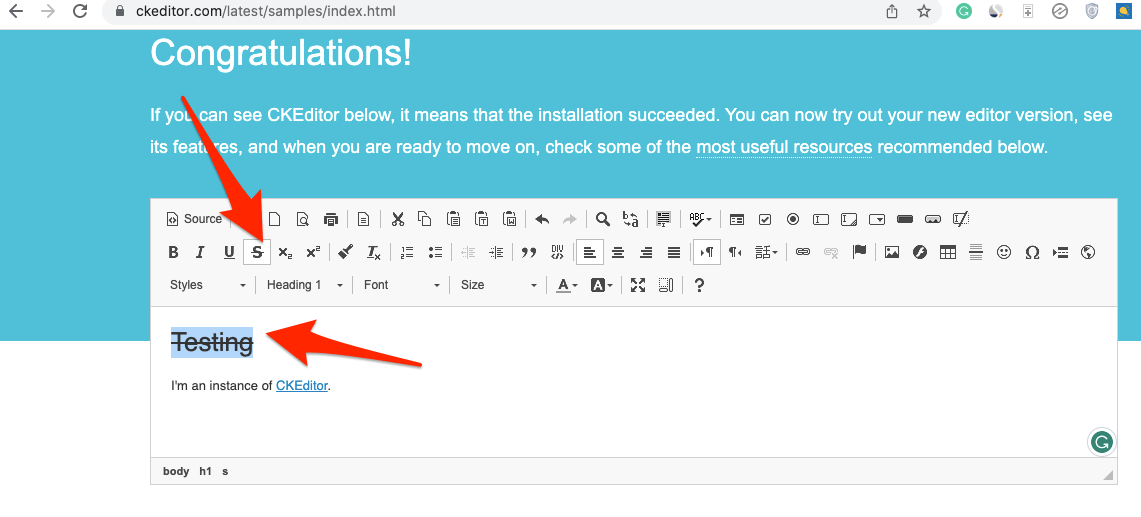Click the Redo arrow icon
This screenshot has height=517, width=1141.
[570, 218]
